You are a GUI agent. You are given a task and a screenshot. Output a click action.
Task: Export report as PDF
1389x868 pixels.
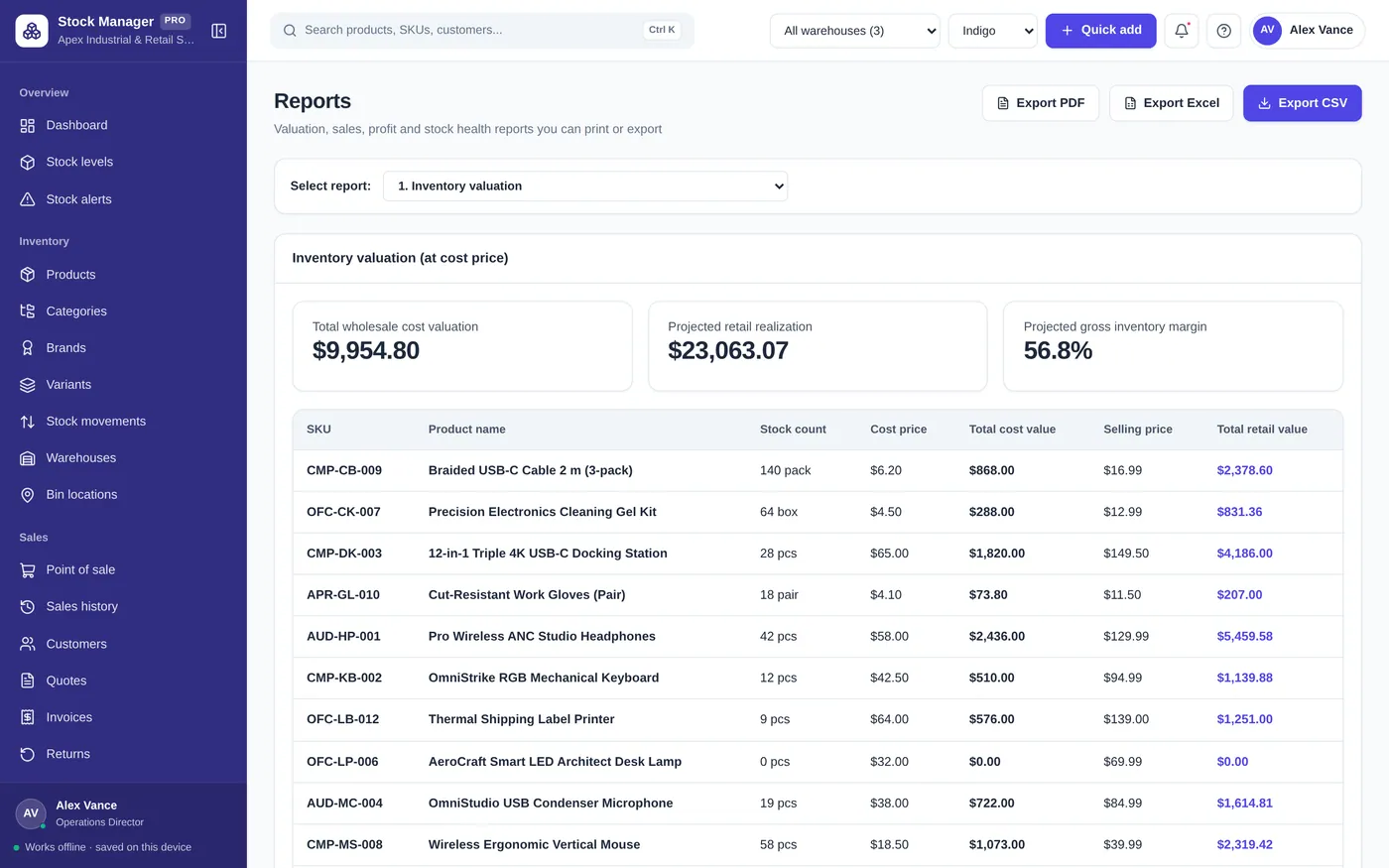click(1041, 103)
